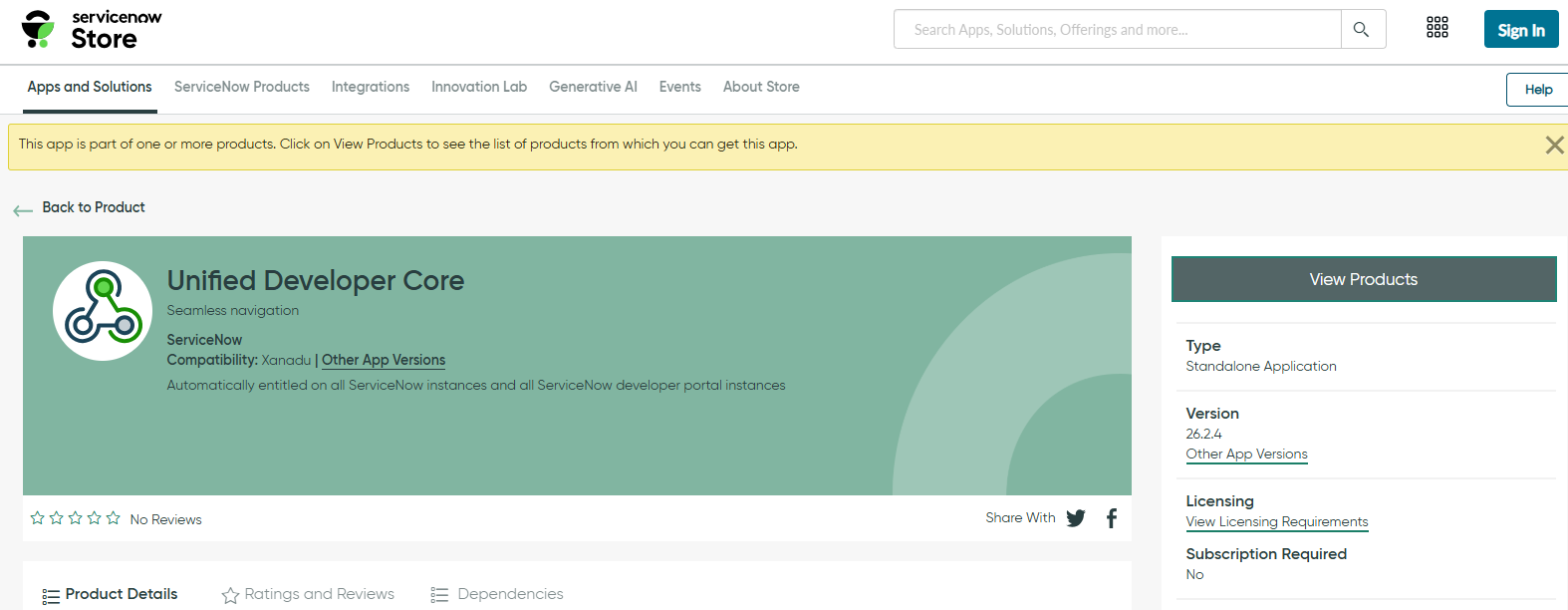
Task: Share app on Facebook
Action: (1112, 518)
